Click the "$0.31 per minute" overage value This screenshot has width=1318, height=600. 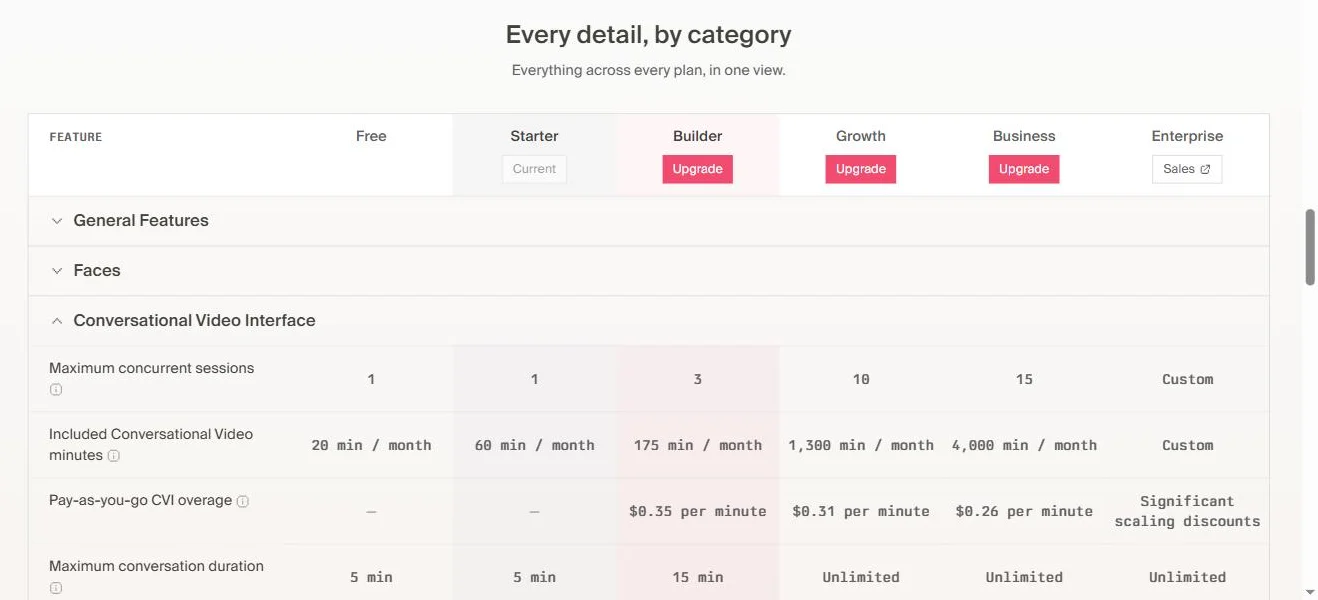point(861,511)
